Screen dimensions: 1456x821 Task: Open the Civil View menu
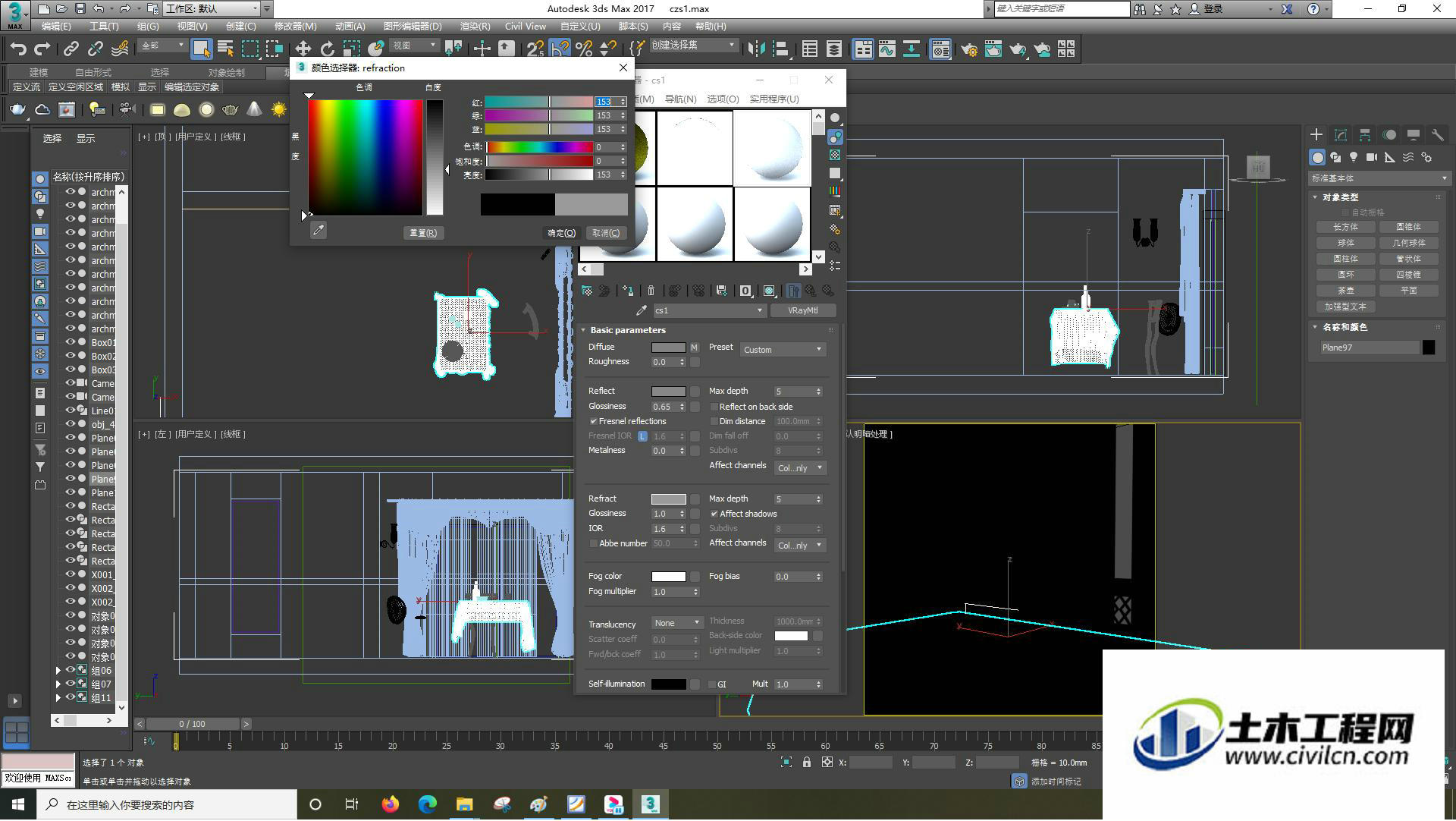tap(526, 26)
